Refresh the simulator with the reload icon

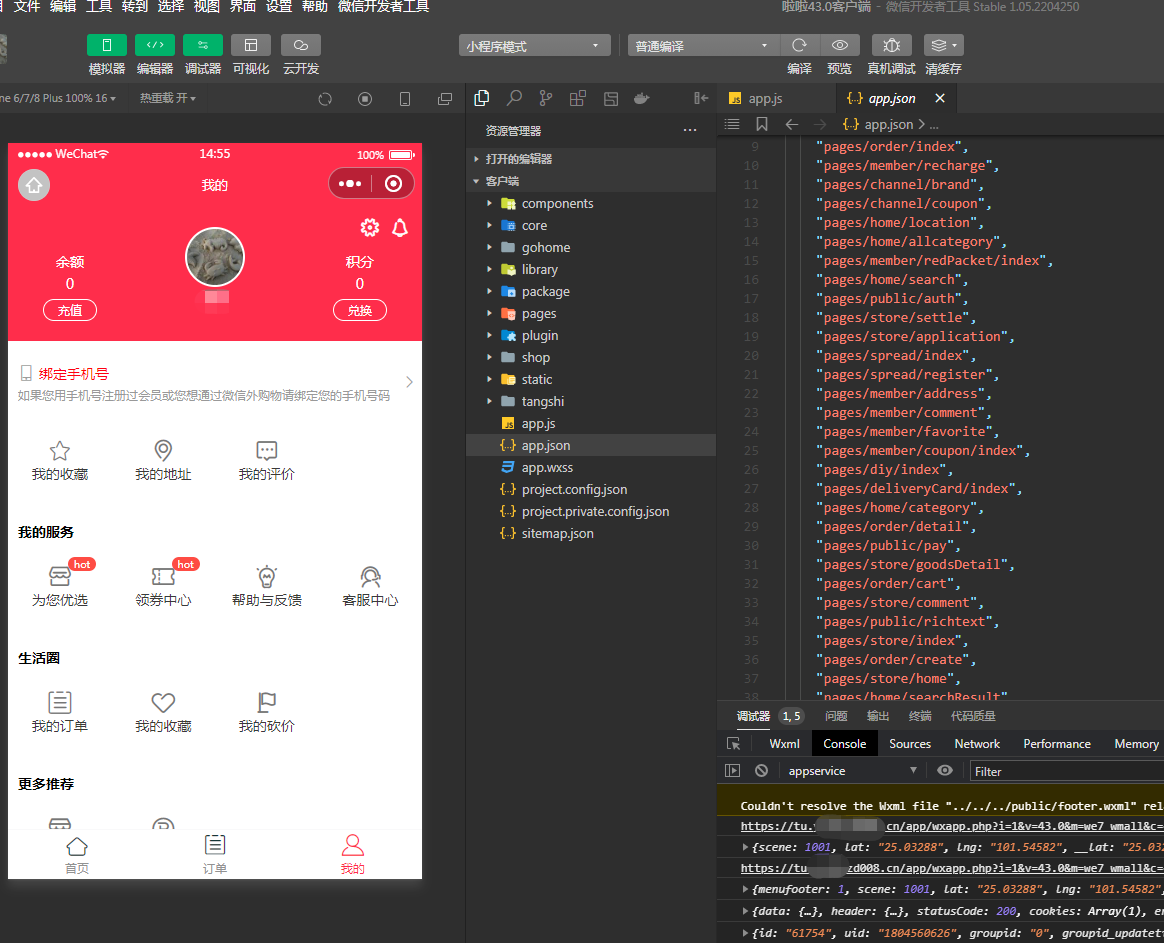pos(325,99)
